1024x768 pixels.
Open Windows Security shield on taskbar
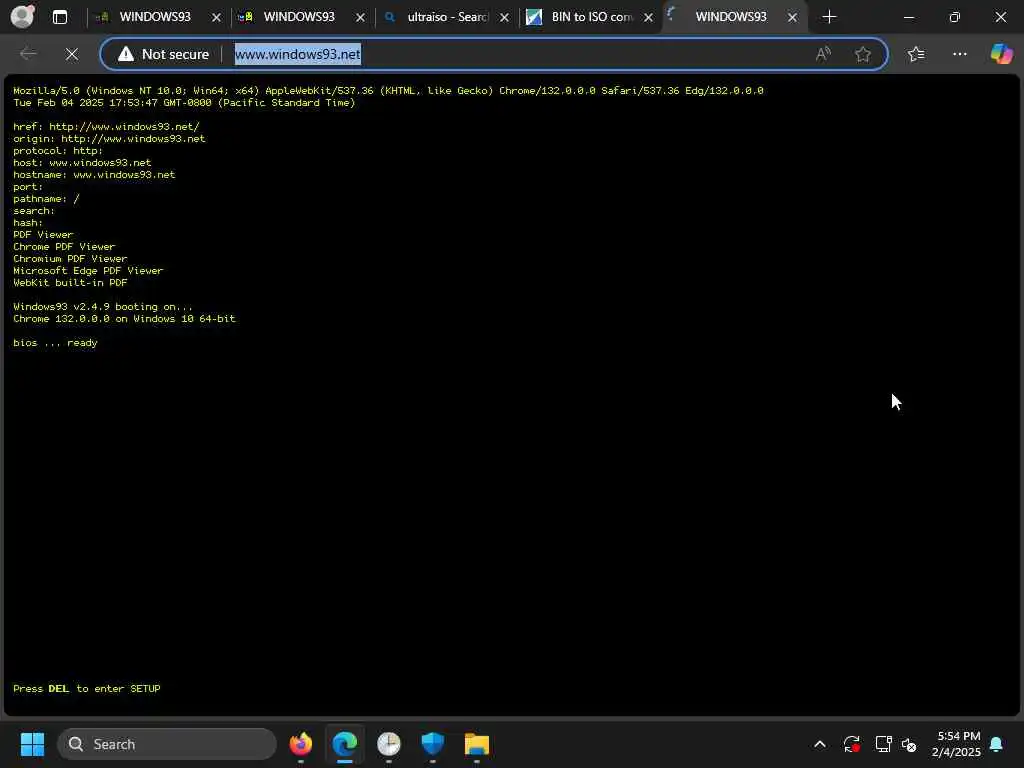click(x=432, y=744)
